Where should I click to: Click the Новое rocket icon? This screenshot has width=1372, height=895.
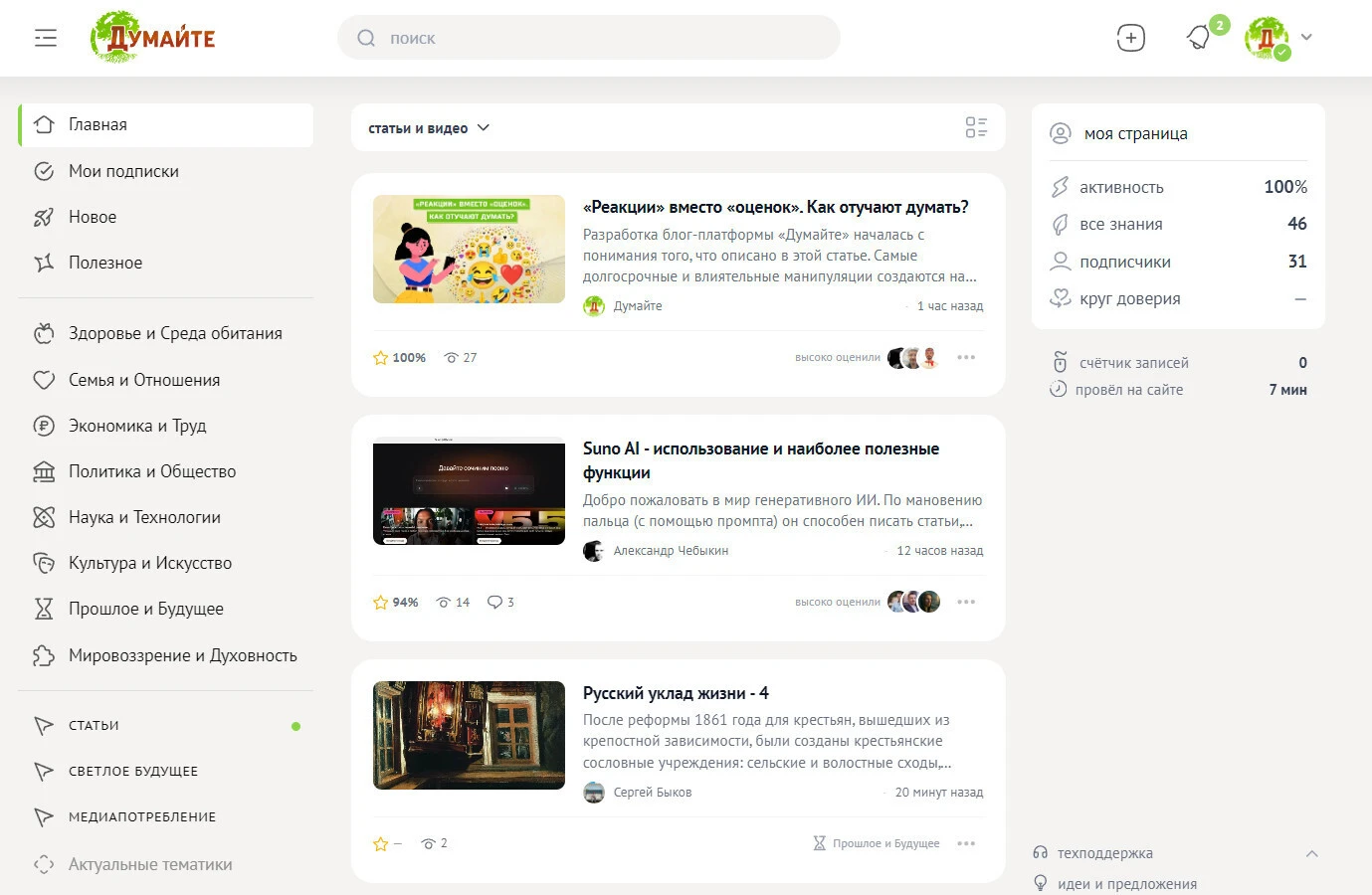[44, 217]
